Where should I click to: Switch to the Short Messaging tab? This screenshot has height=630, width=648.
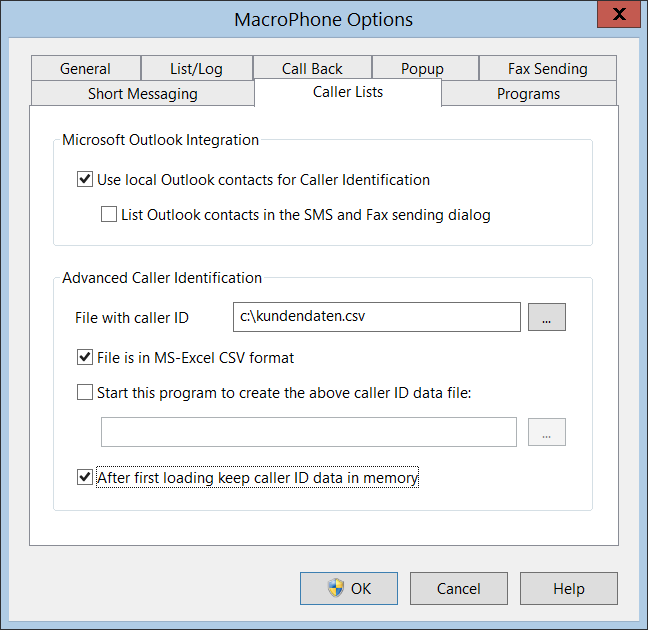click(143, 94)
